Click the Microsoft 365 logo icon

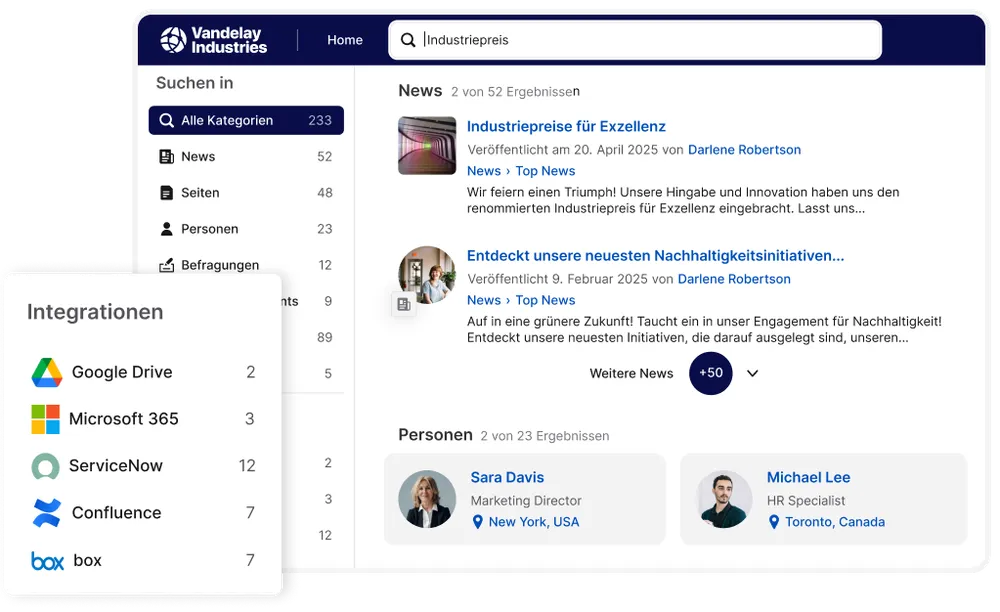[45, 419]
